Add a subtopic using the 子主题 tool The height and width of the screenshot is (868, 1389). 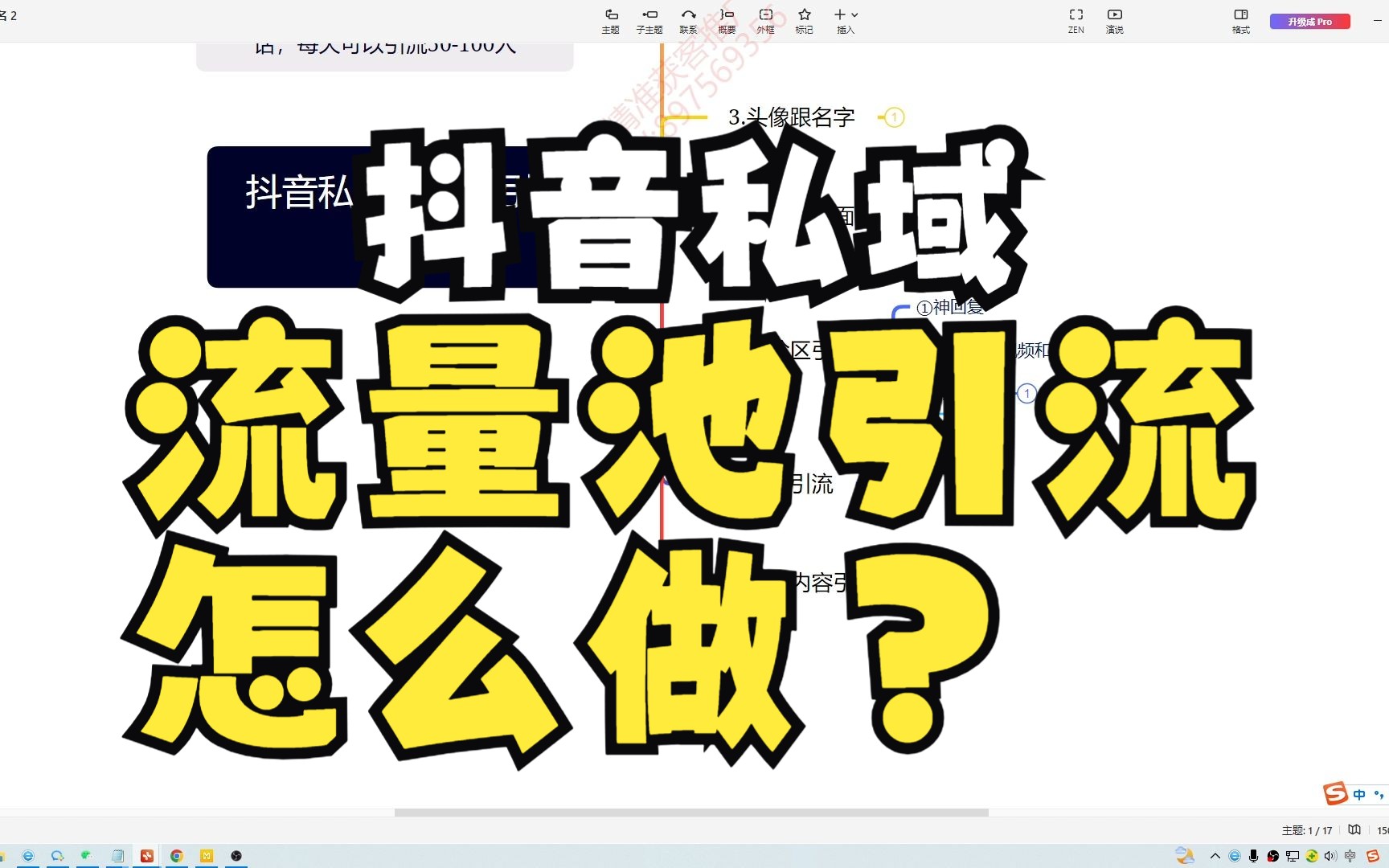[649, 19]
